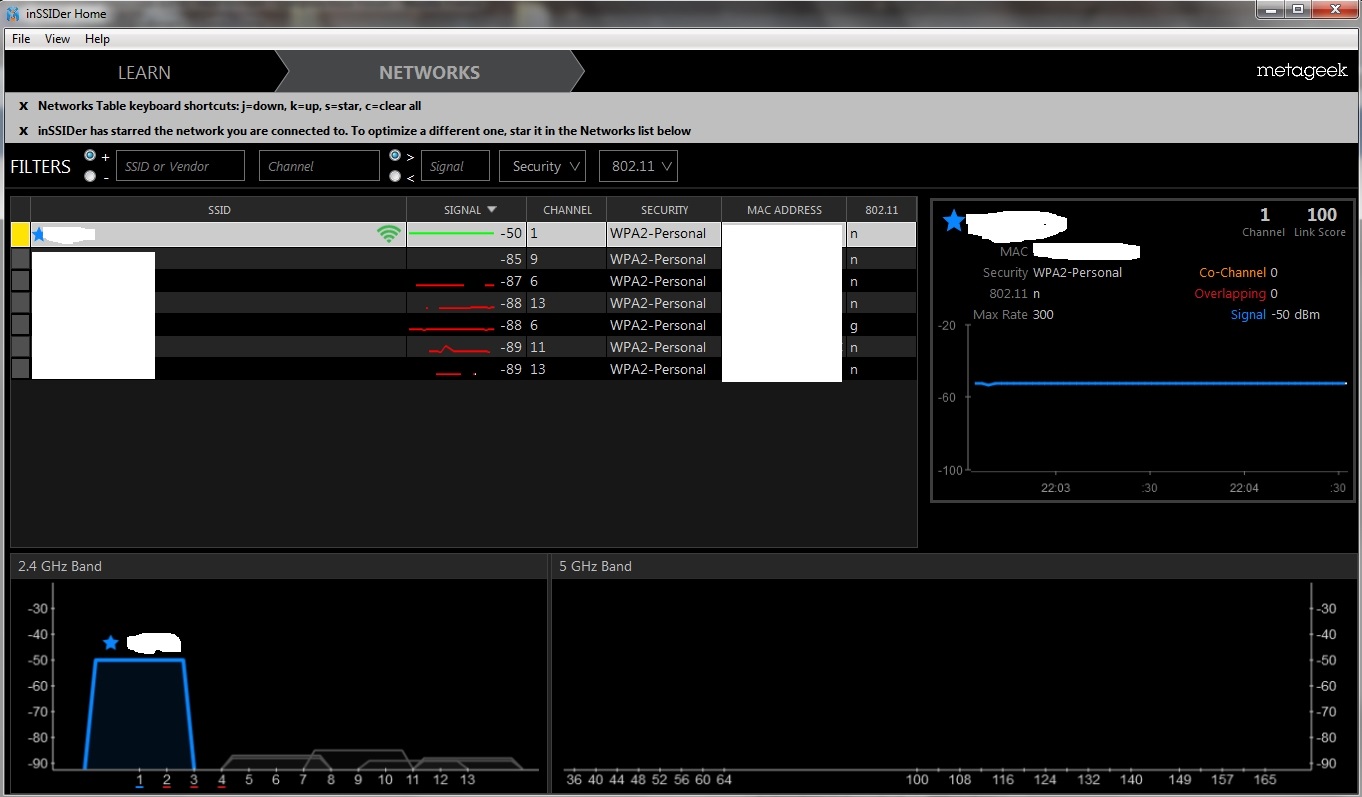Toggle the color box of the -85 channel 9 row
Image resolution: width=1362 pixels, height=797 pixels.
pos(20,258)
